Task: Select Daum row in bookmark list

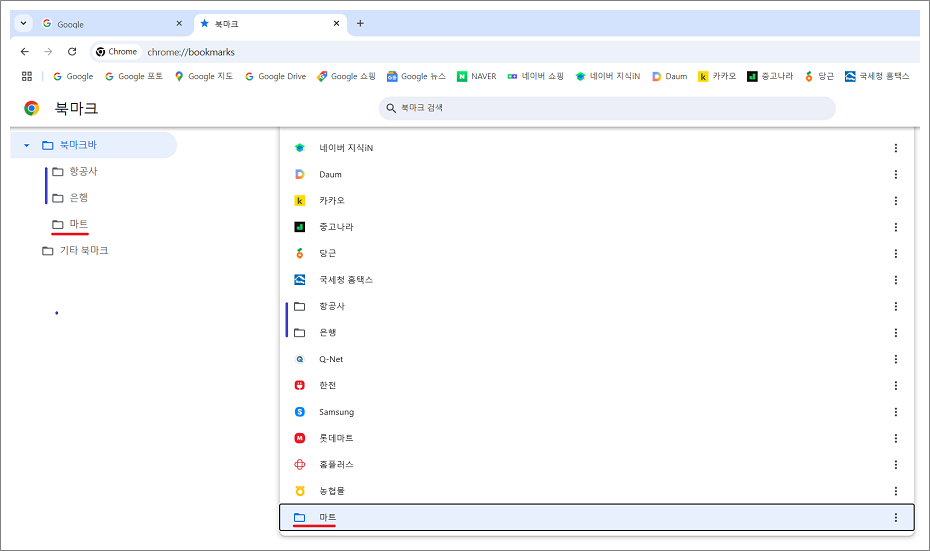Action: (597, 174)
